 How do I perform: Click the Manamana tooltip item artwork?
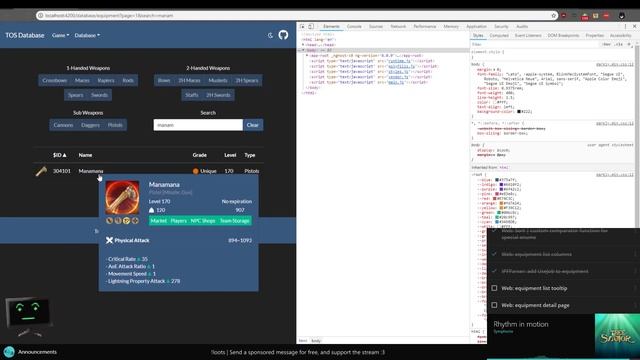click(122, 198)
